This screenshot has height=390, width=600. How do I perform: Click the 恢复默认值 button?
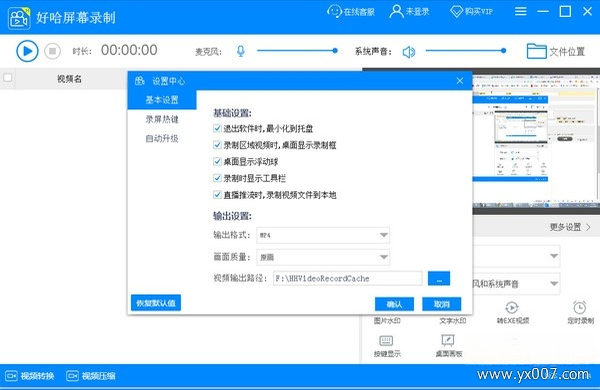coord(156,303)
